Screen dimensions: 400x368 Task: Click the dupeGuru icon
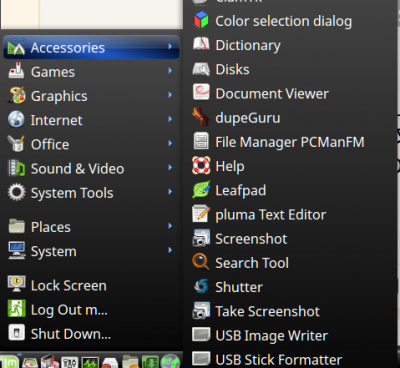tap(201, 117)
